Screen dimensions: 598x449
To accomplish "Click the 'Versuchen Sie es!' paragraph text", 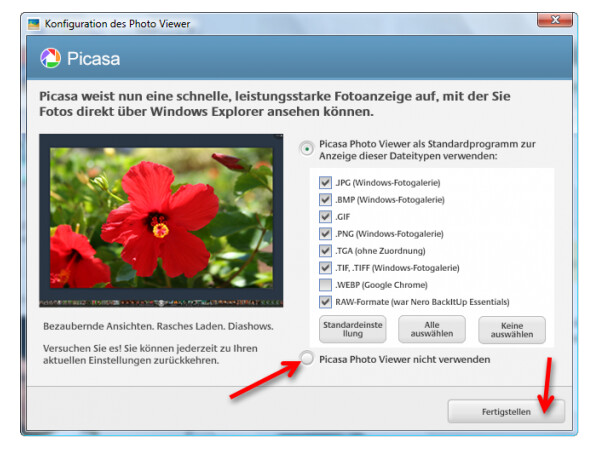I will pos(150,354).
